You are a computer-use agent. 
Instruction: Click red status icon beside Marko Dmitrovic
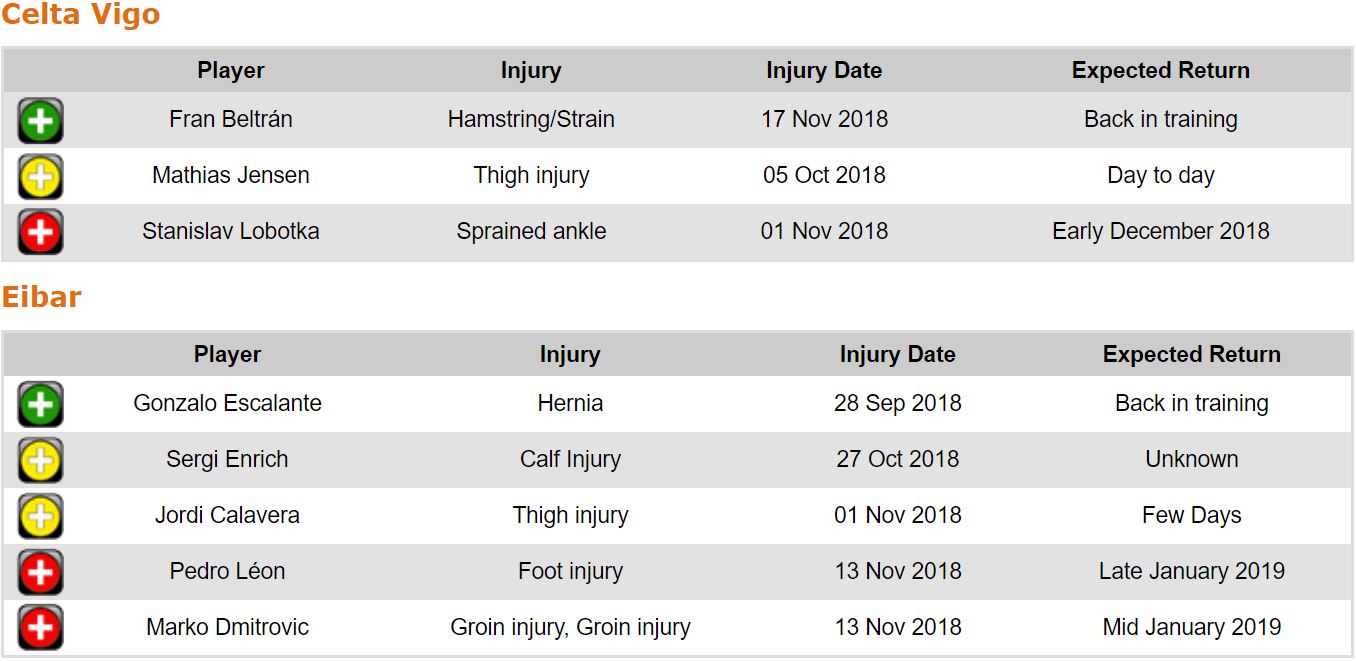(40, 629)
